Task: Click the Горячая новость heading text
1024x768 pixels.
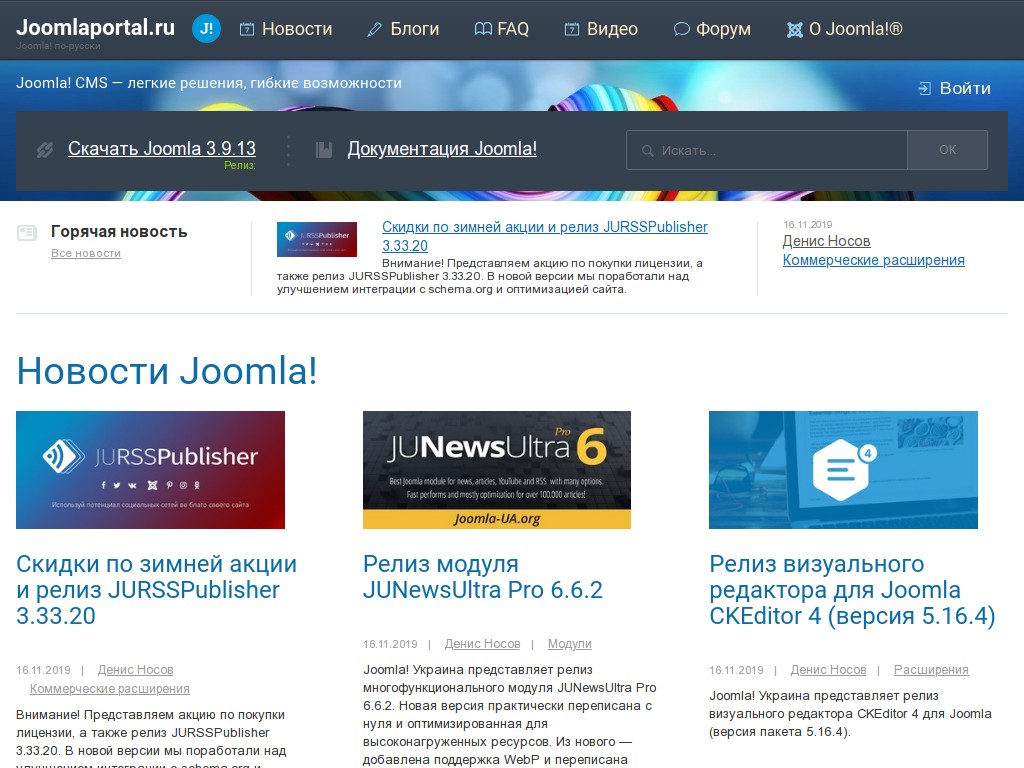Action: (119, 232)
